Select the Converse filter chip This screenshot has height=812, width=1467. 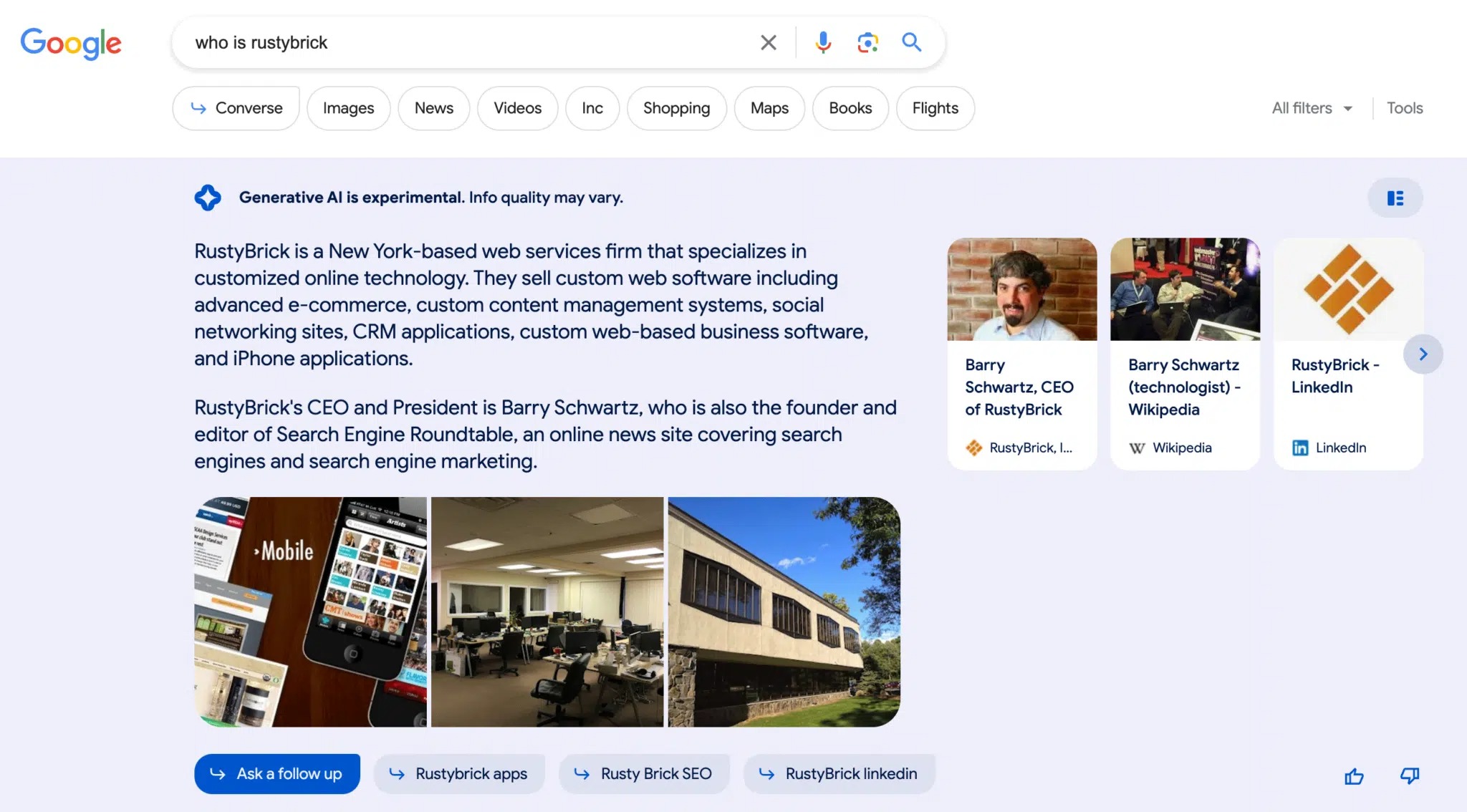pos(236,108)
